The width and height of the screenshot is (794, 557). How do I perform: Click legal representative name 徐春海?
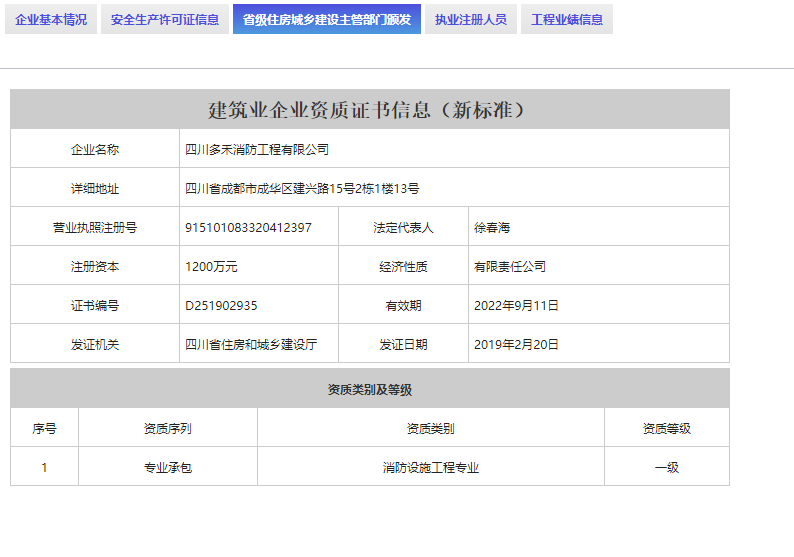492,228
